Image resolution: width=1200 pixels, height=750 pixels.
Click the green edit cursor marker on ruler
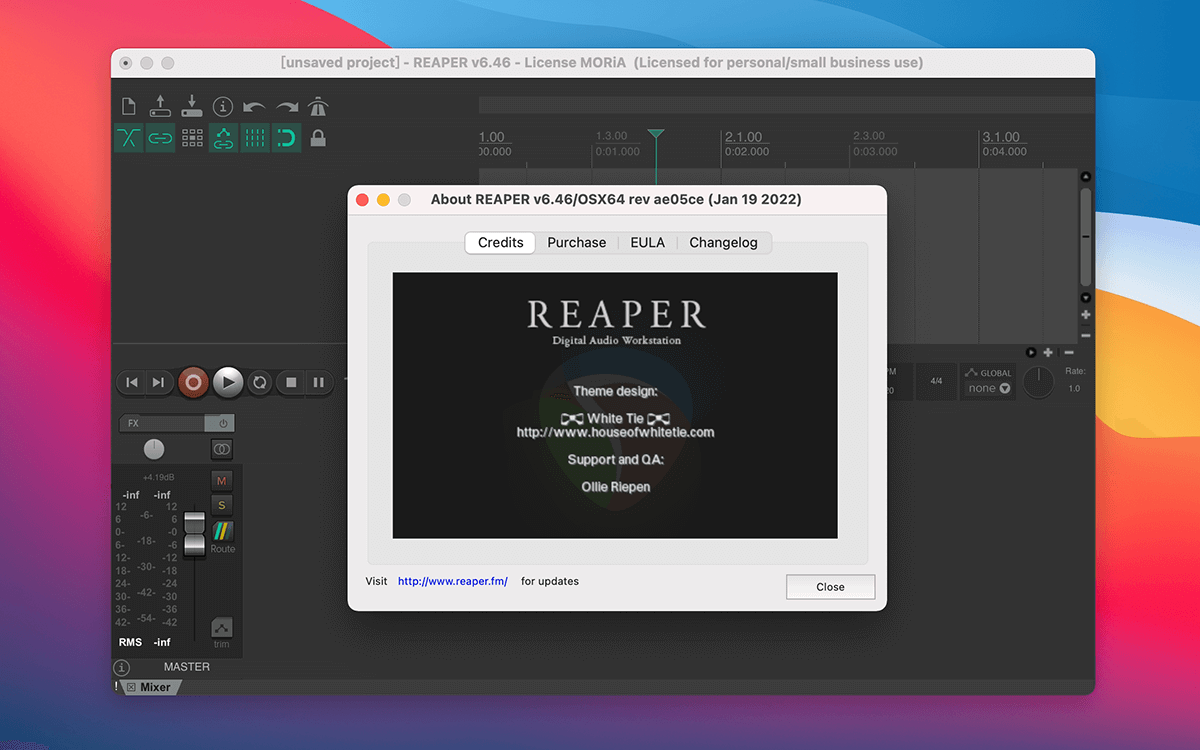[x=655, y=135]
